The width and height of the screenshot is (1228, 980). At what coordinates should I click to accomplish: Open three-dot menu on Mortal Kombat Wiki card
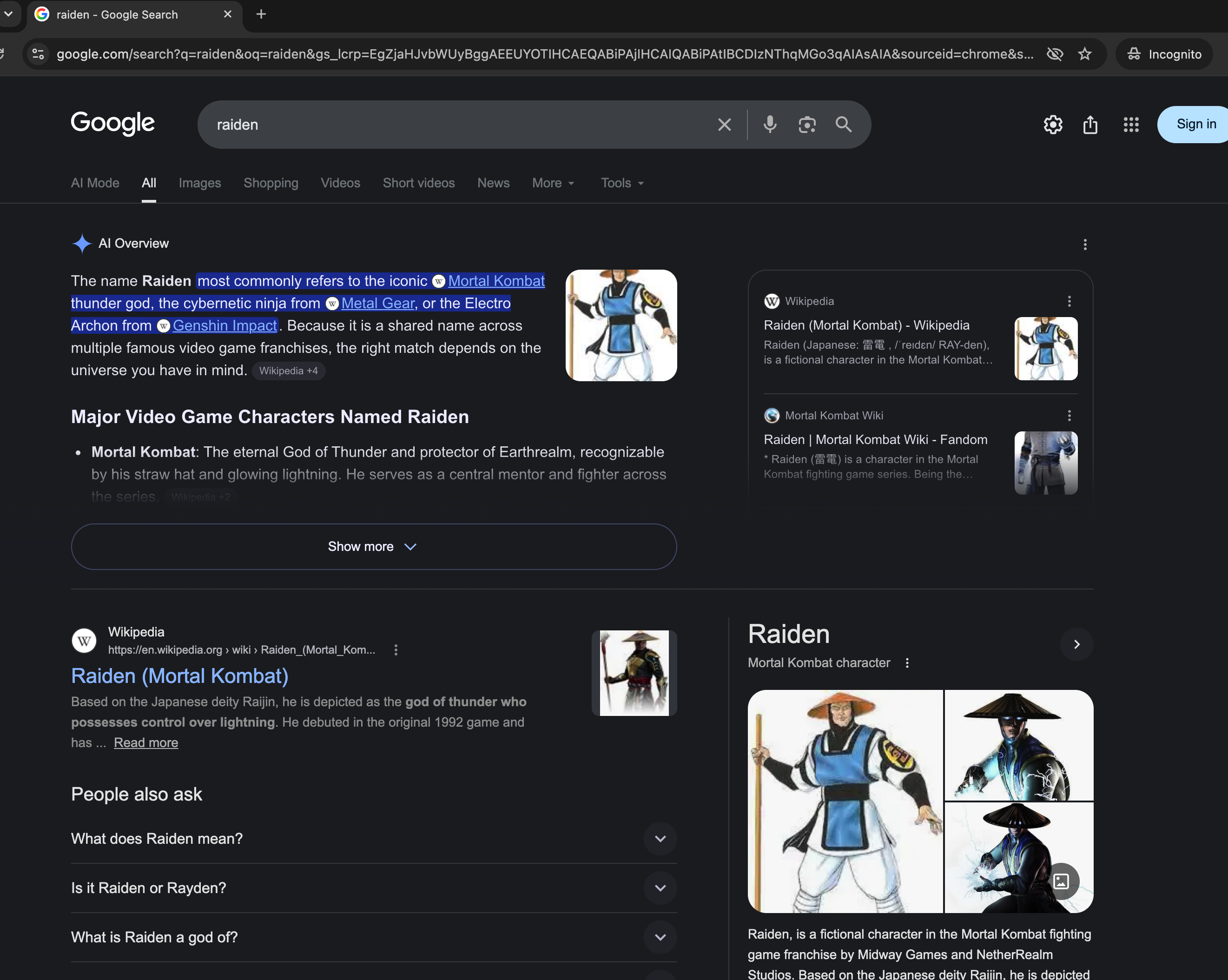click(x=1069, y=416)
